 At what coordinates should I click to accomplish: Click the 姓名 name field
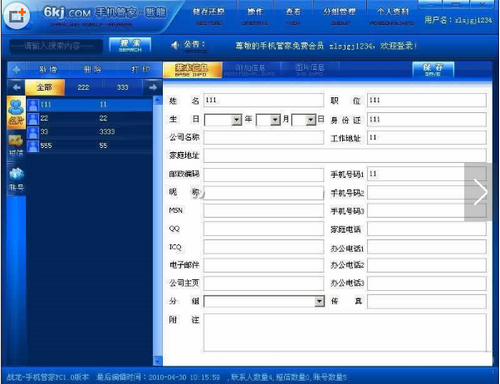tap(263, 100)
